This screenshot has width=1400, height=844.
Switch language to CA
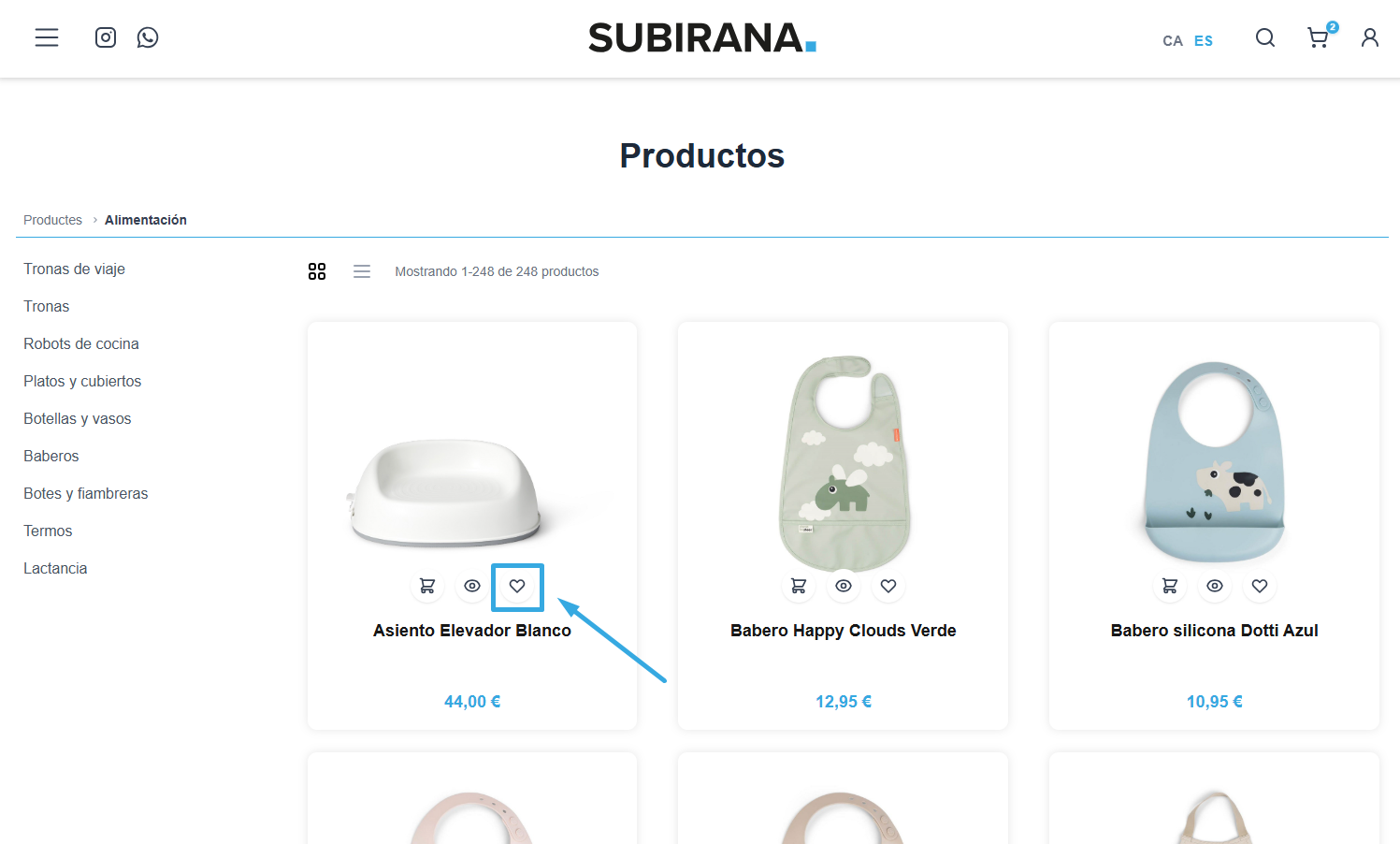pos(1173,40)
